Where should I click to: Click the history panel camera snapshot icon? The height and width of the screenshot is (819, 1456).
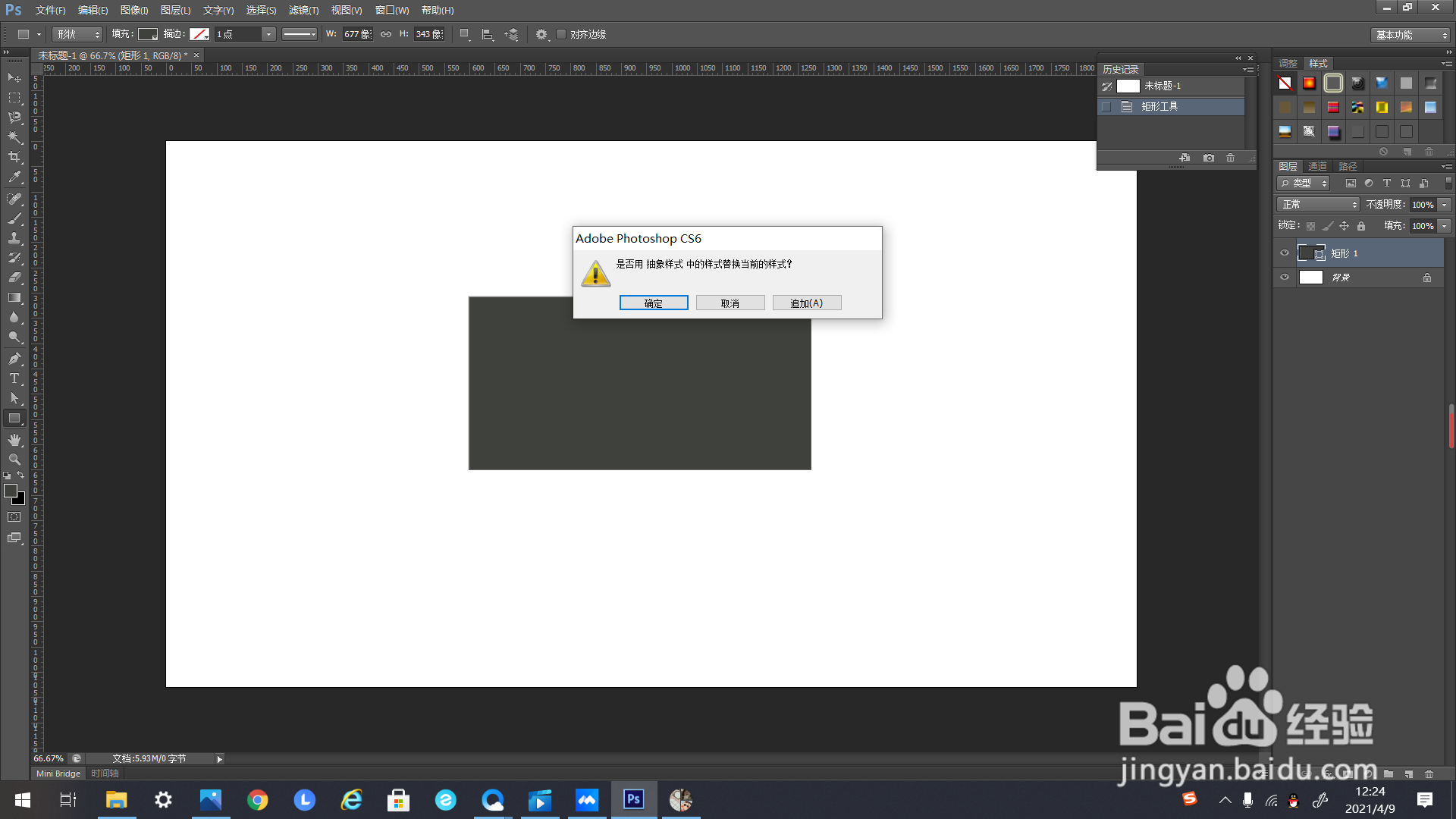pos(1209,158)
